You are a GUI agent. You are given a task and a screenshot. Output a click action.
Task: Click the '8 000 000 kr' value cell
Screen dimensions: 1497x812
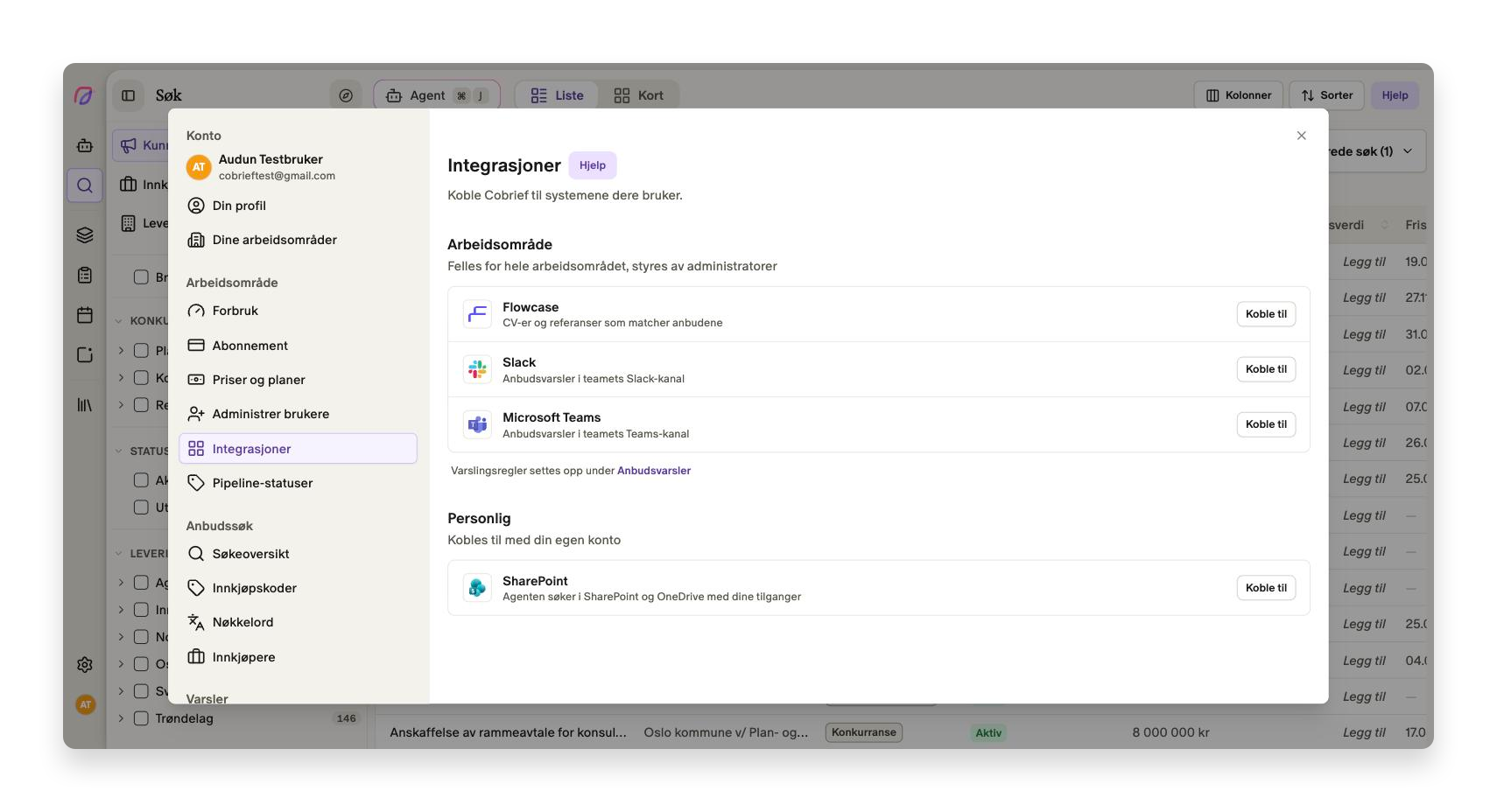(1170, 732)
